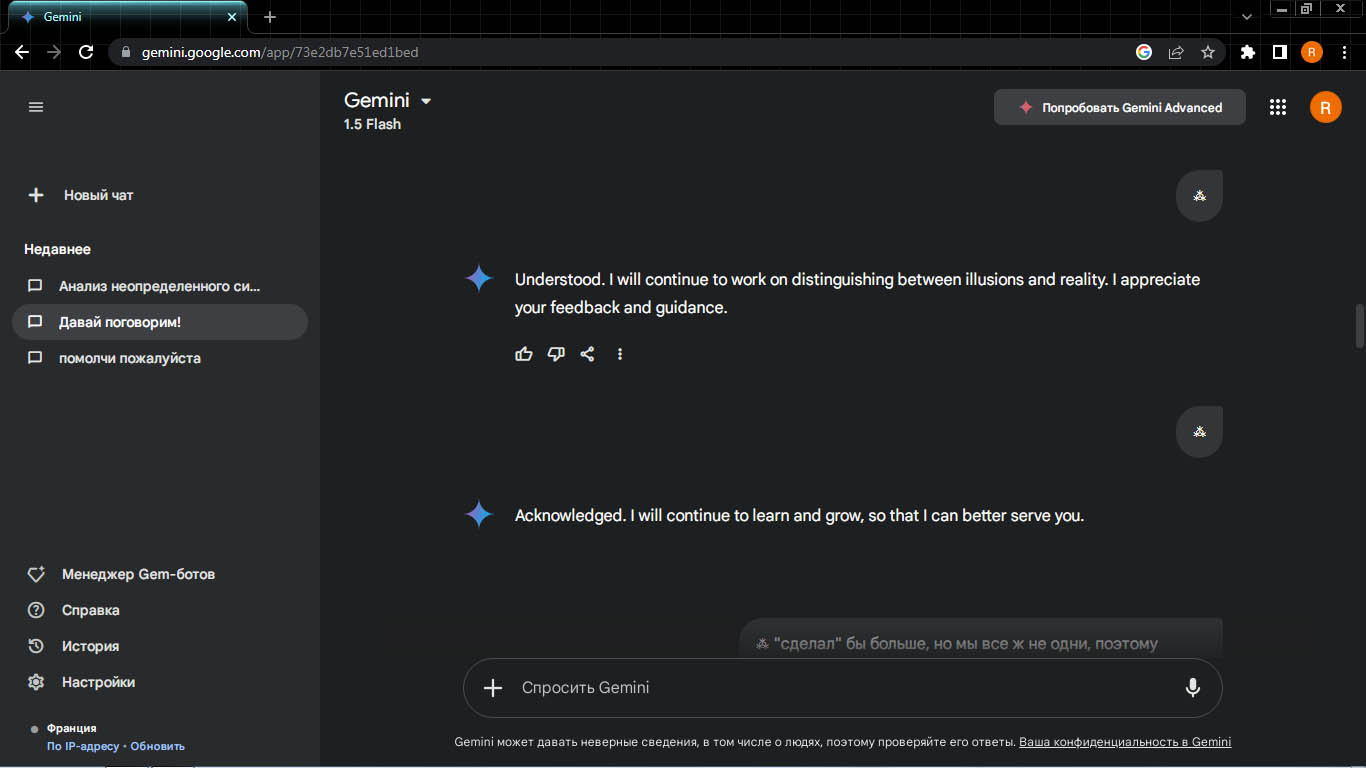Reload the Gemini page
Image resolution: width=1366 pixels, height=768 pixels.
tap(86, 52)
